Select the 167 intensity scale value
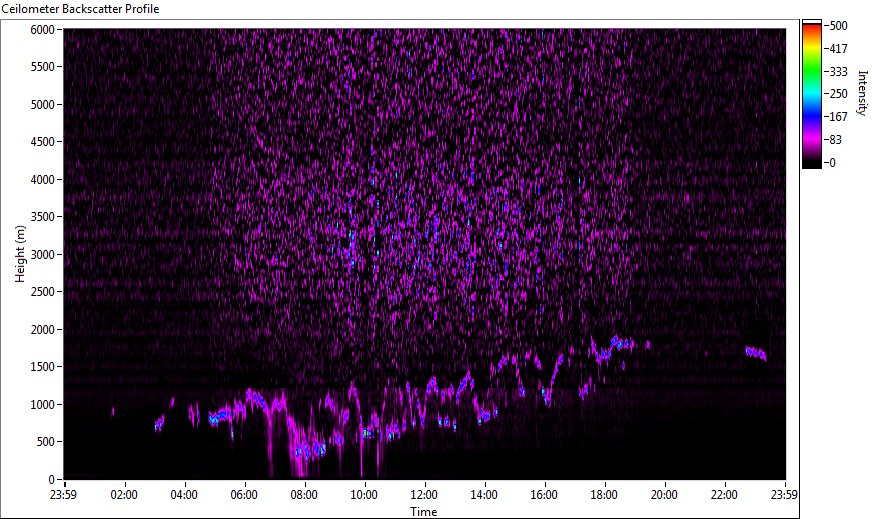The width and height of the screenshot is (872, 519). tap(838, 117)
